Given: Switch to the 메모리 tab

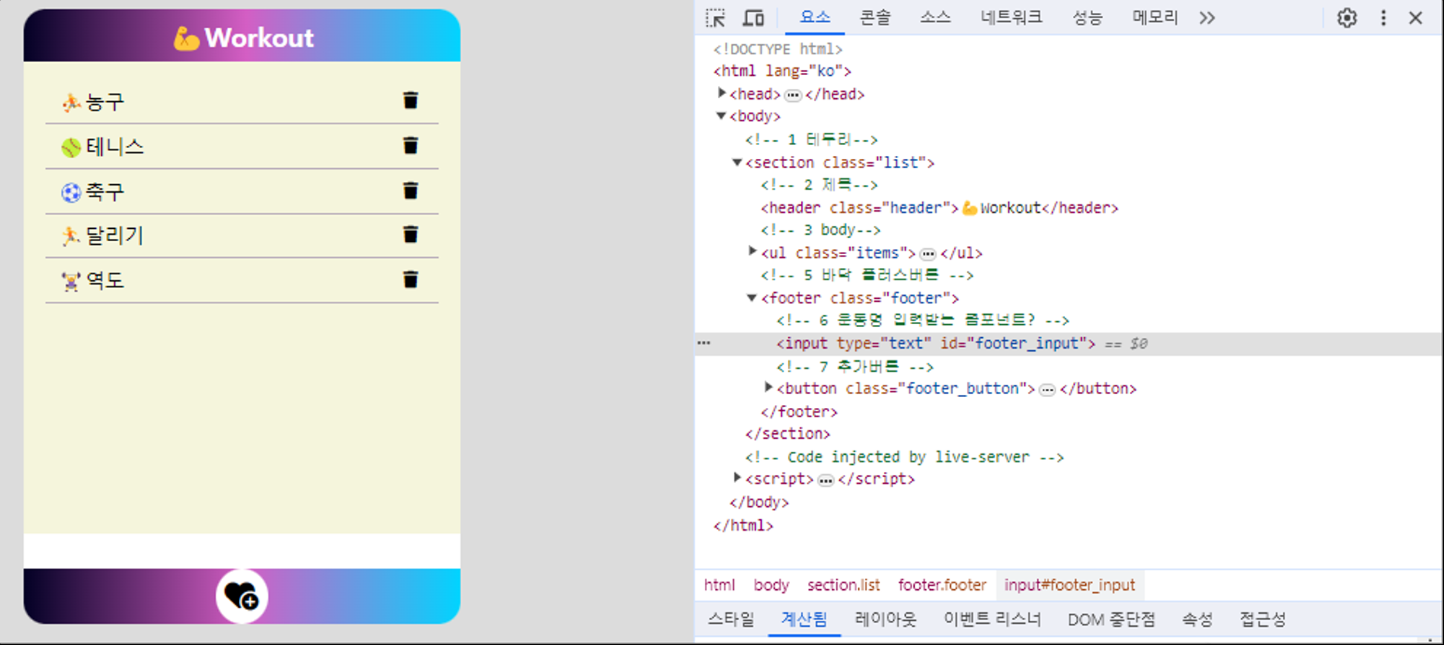Looking at the screenshot, I should (x=1155, y=18).
